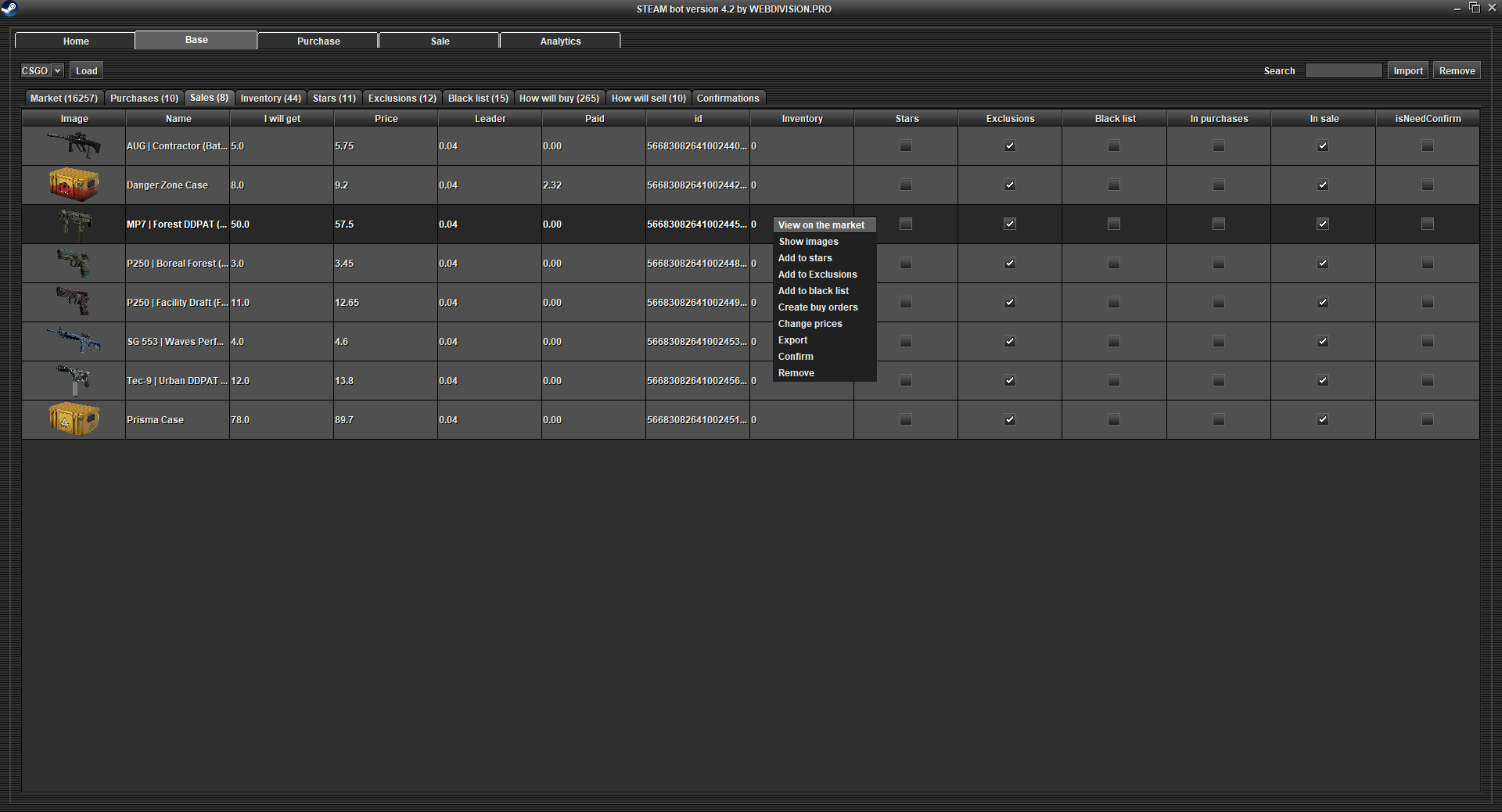Sort table by Name column header
The height and width of the screenshot is (812, 1502).
click(178, 119)
